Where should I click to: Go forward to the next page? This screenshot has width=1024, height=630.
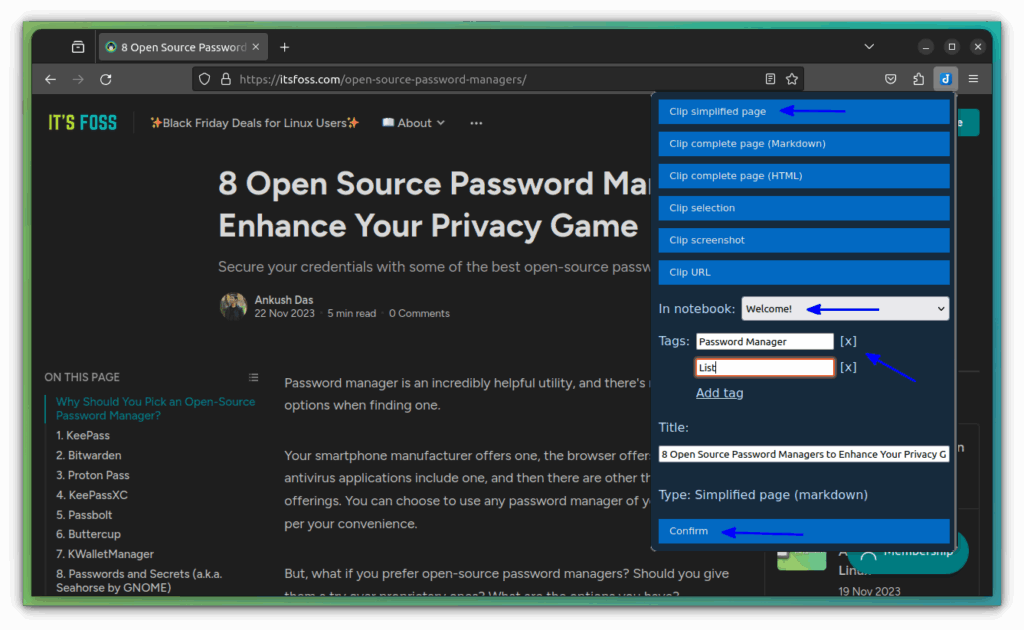78,79
